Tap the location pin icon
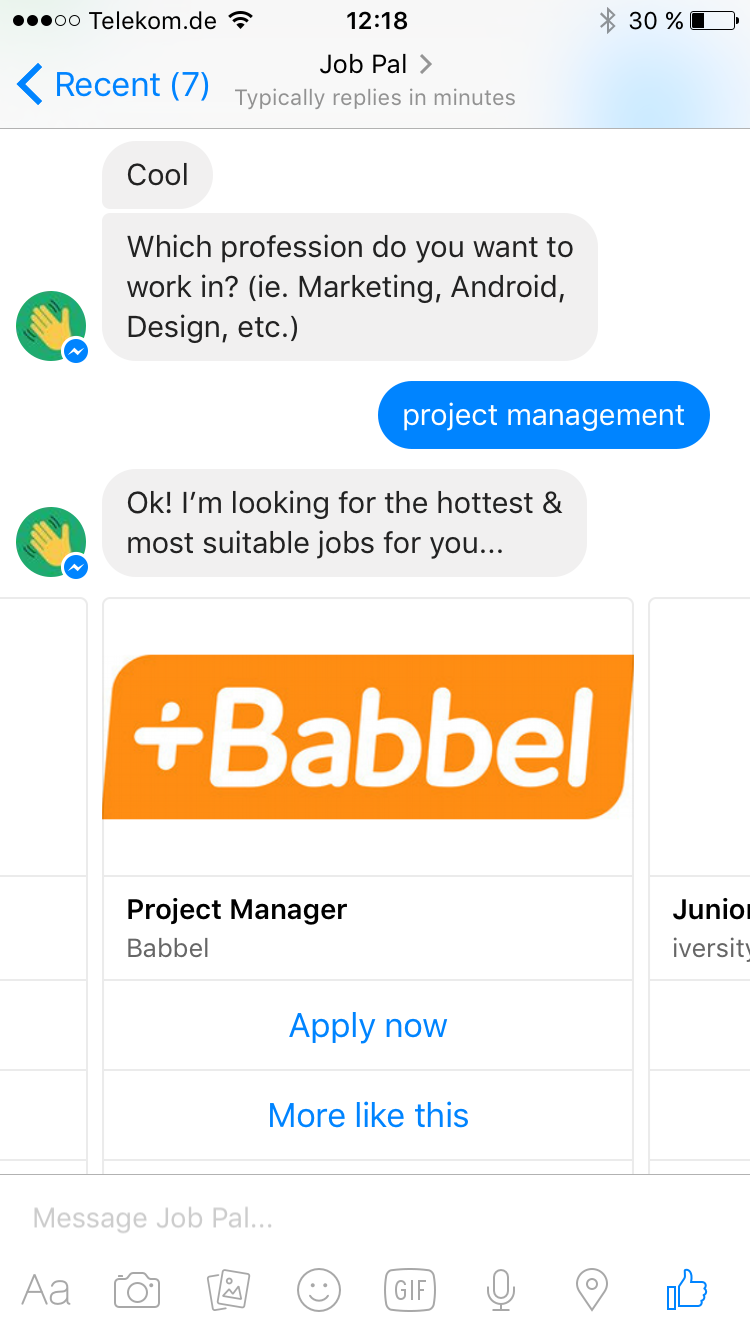Image resolution: width=750 pixels, height=1334 pixels. click(x=592, y=1290)
